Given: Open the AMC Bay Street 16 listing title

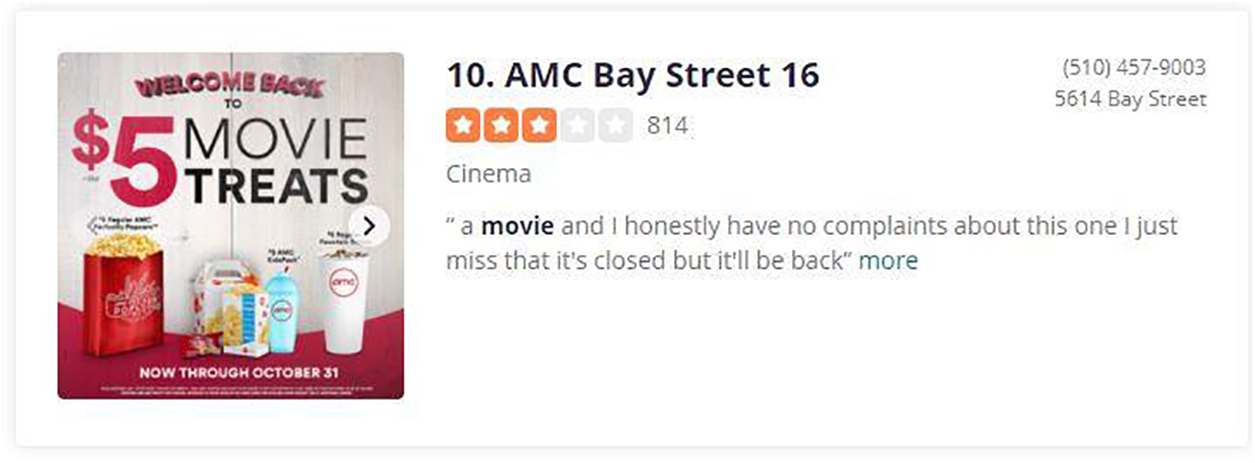Looking at the screenshot, I should 632,75.
